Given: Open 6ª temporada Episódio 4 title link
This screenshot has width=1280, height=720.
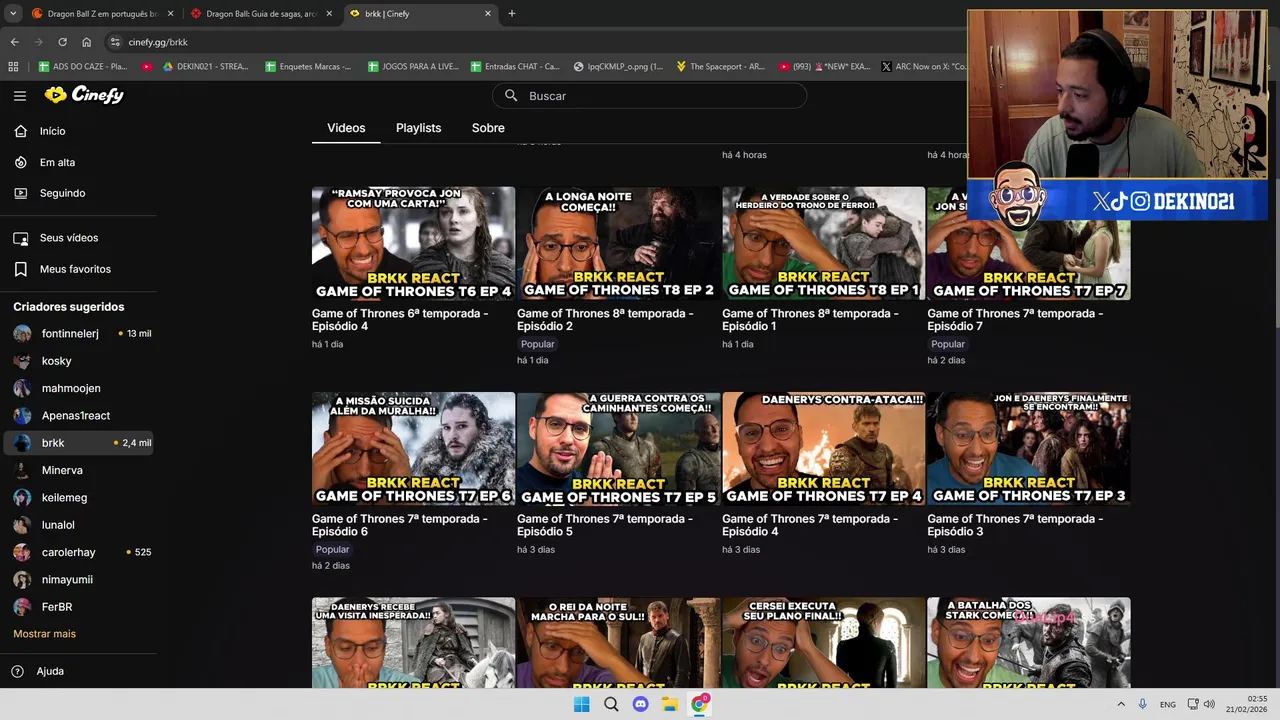Looking at the screenshot, I should coord(400,320).
